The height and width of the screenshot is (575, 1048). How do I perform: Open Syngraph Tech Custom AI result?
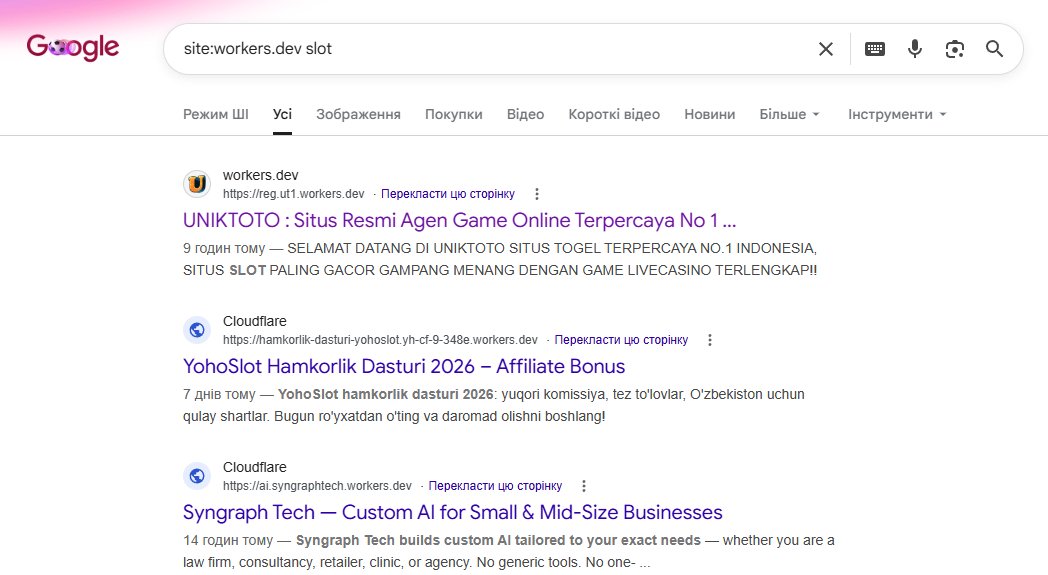453,512
